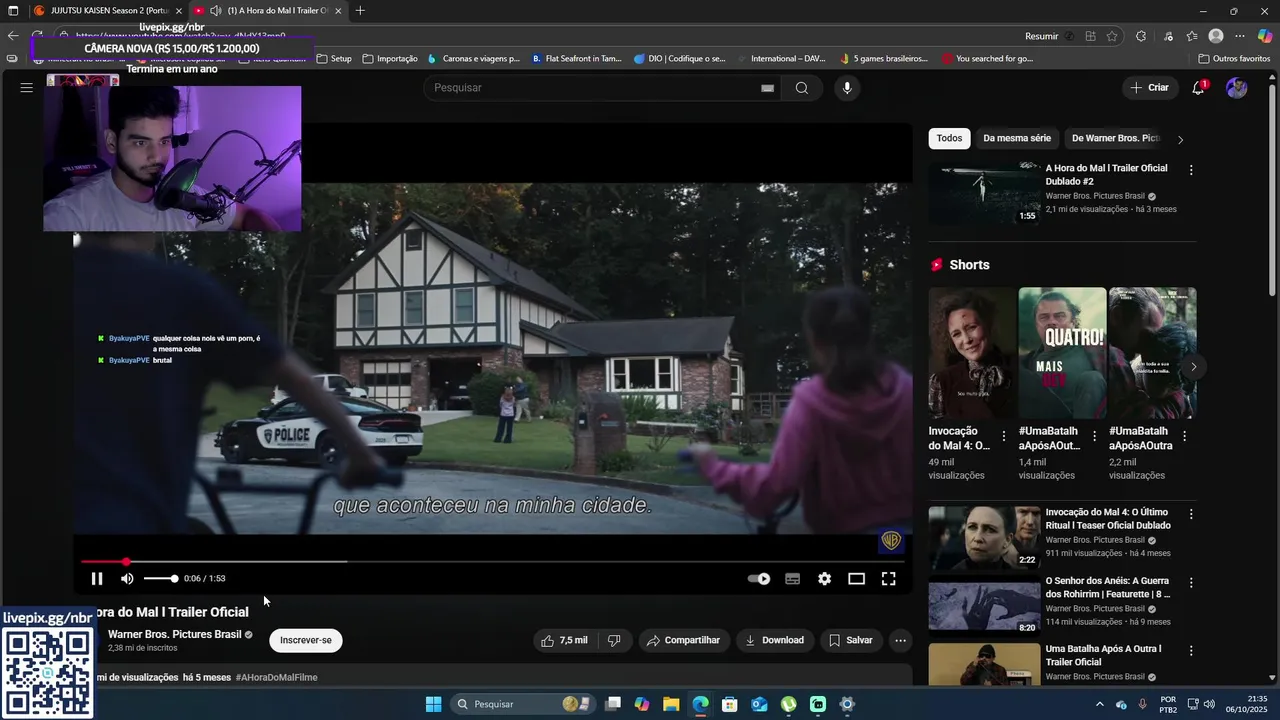The image size is (1280, 720).
Task: Open the Importação bookmark folder
Action: tap(390, 59)
